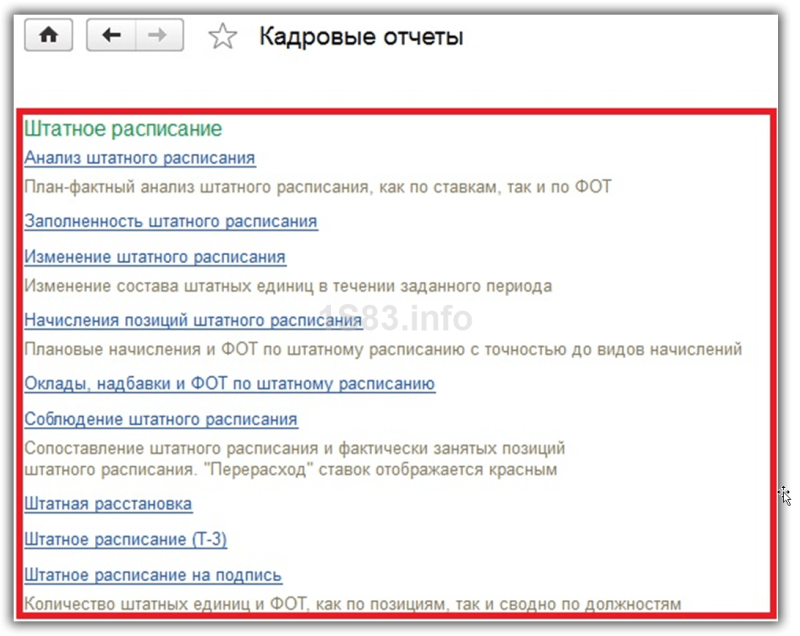
Task: Click the План-фактный анализ description text
Action: 317,187
